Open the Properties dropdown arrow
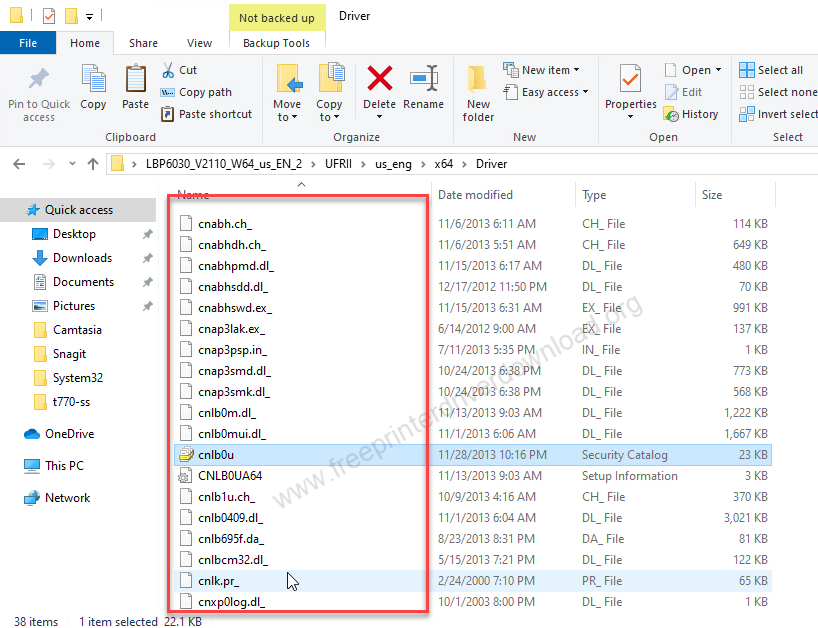Viewport: 818px width, 628px height. [x=630, y=117]
